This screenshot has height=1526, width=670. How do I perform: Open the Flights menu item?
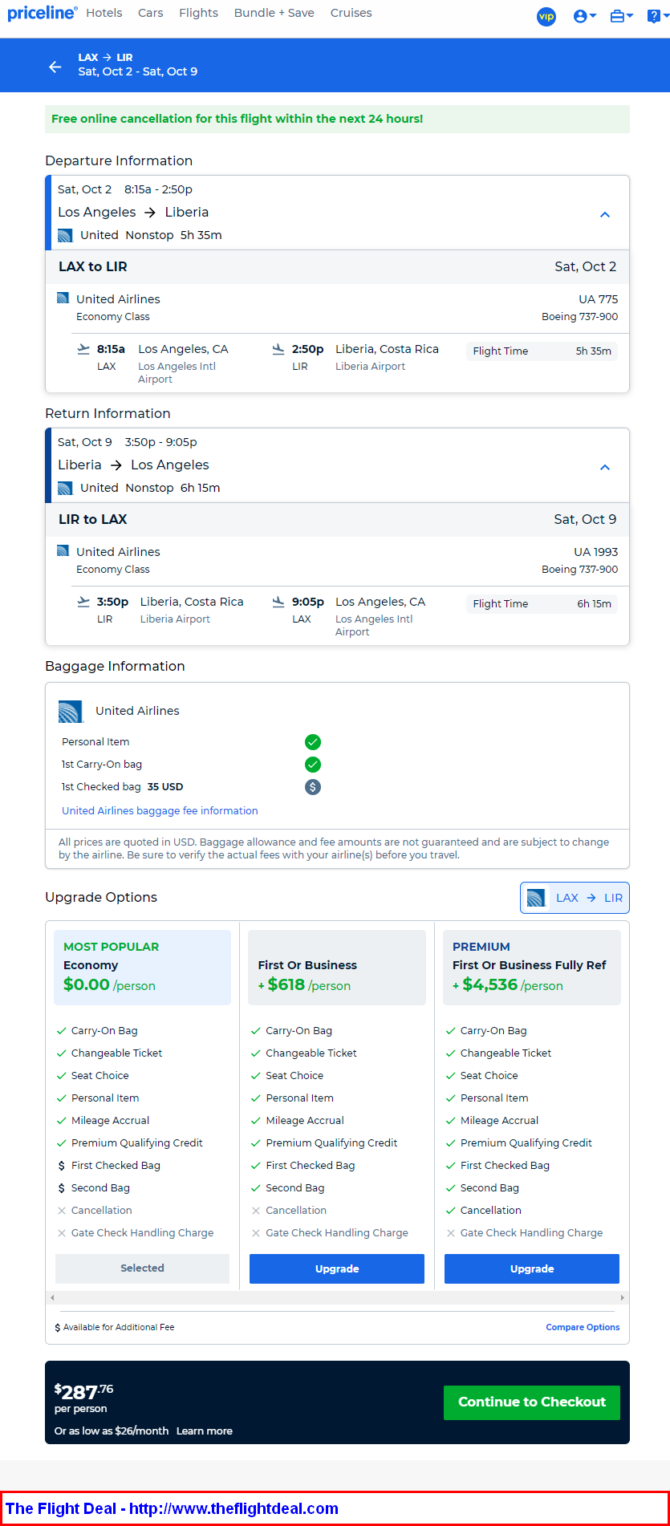pos(199,13)
